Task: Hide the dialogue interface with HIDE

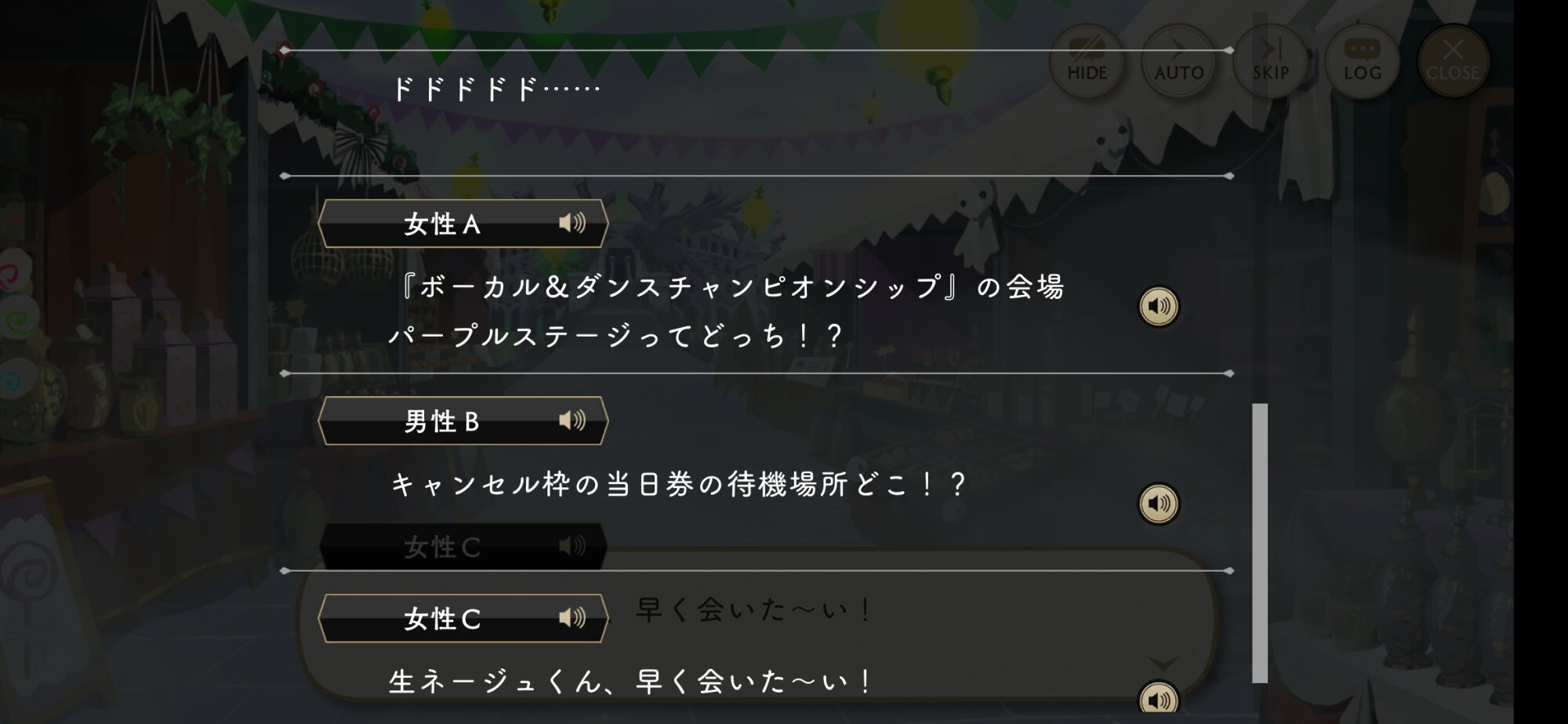Action: click(1087, 60)
